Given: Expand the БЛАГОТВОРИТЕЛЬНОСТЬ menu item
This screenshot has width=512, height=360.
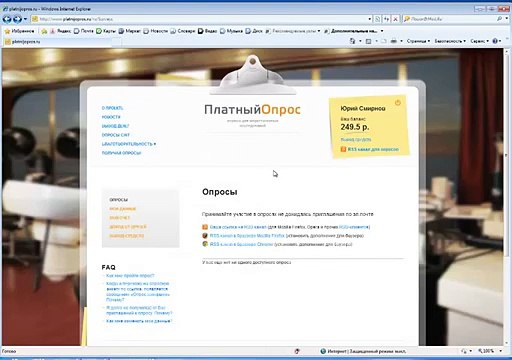Looking at the screenshot, I should pyautogui.click(x=129, y=144).
